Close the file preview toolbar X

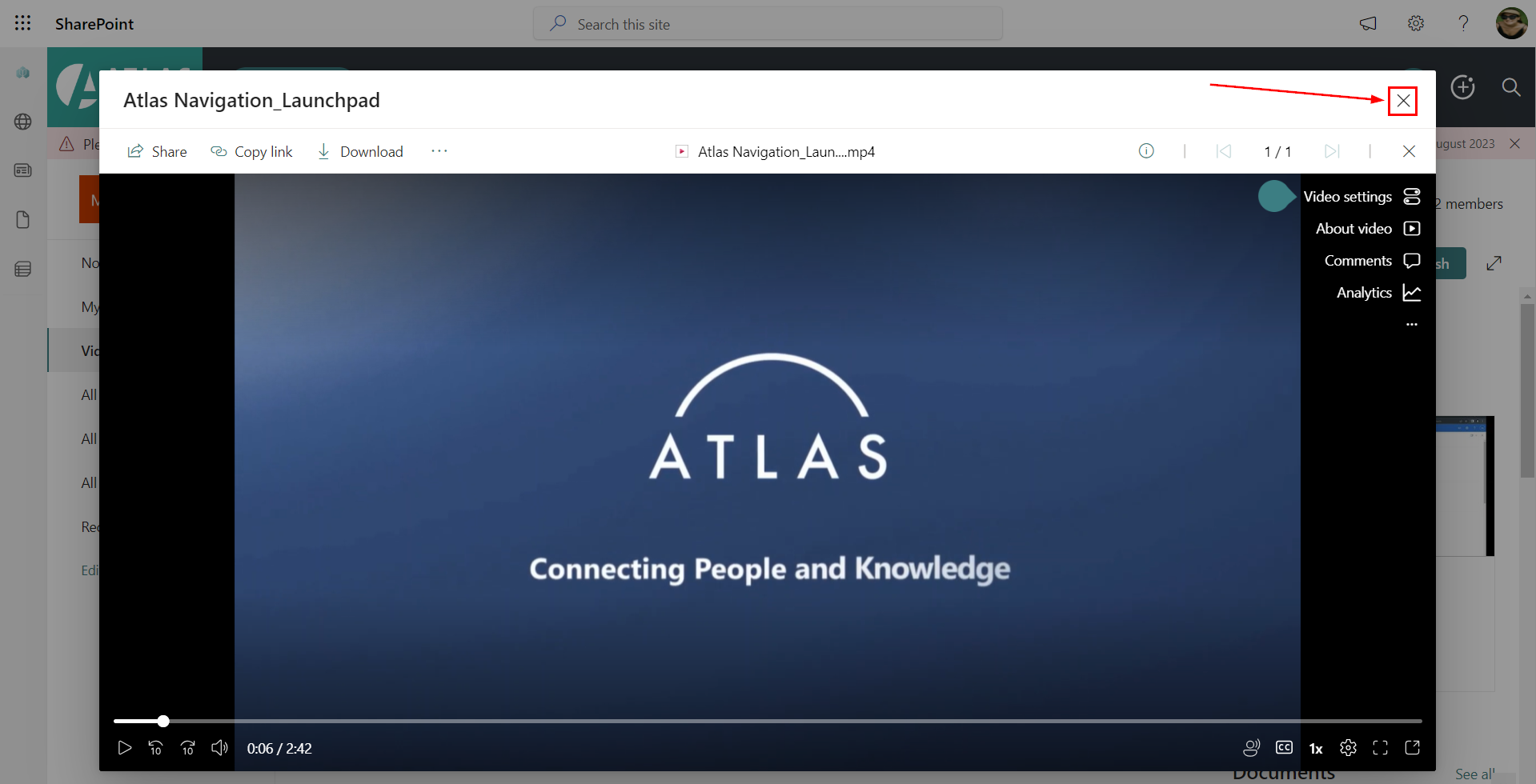1410,151
